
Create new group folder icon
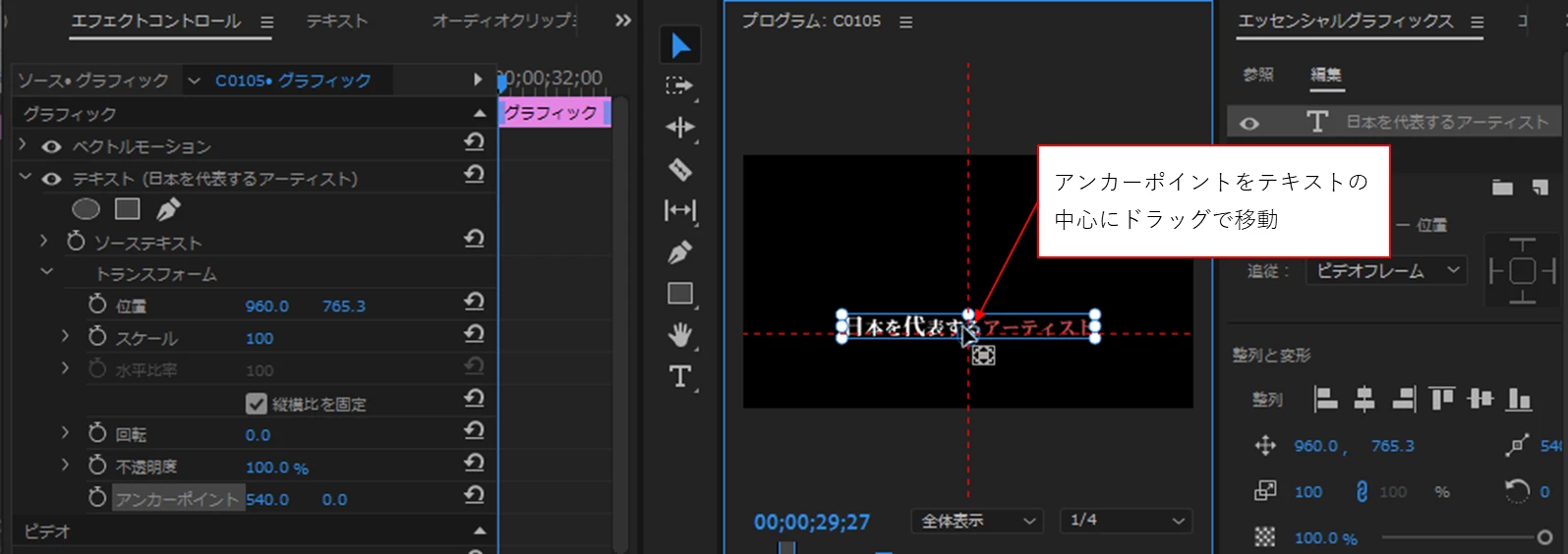pyautogui.click(x=1502, y=188)
